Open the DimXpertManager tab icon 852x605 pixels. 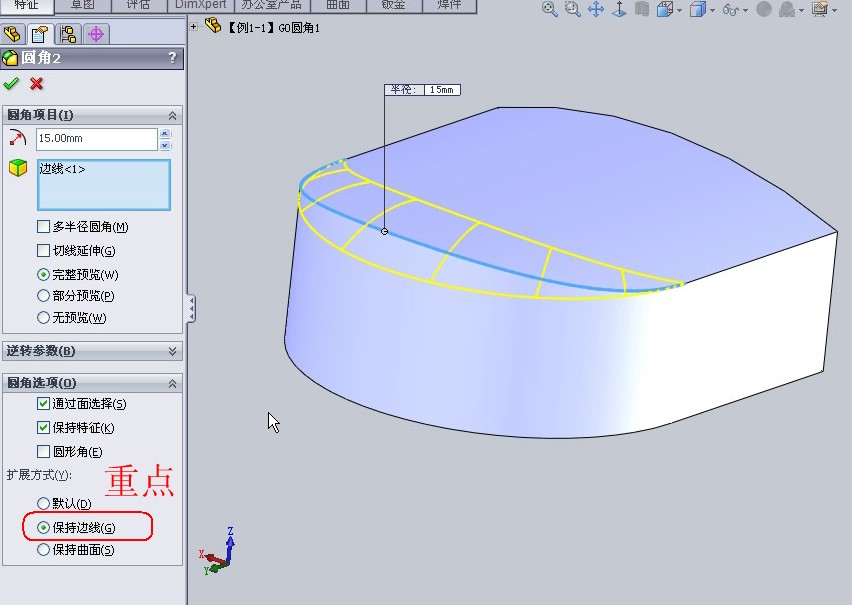point(96,34)
